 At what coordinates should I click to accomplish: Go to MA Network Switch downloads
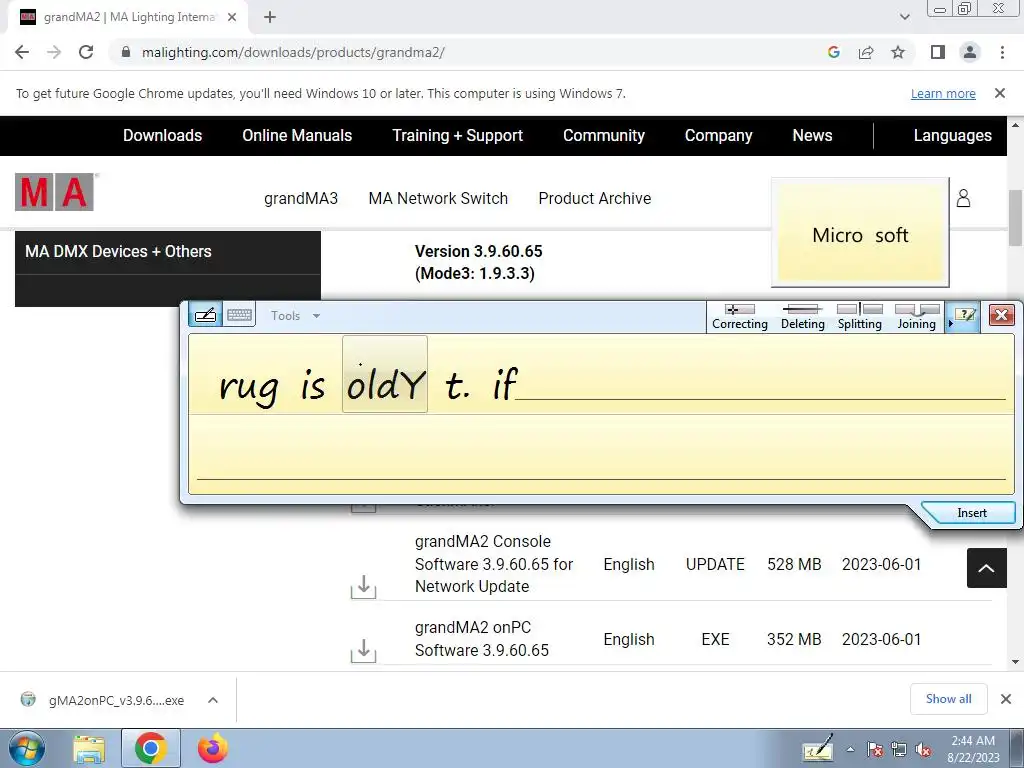438,198
